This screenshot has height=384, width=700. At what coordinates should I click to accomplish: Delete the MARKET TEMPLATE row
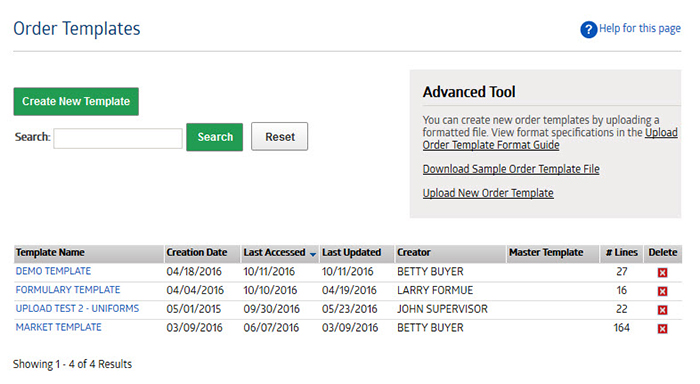click(662, 329)
